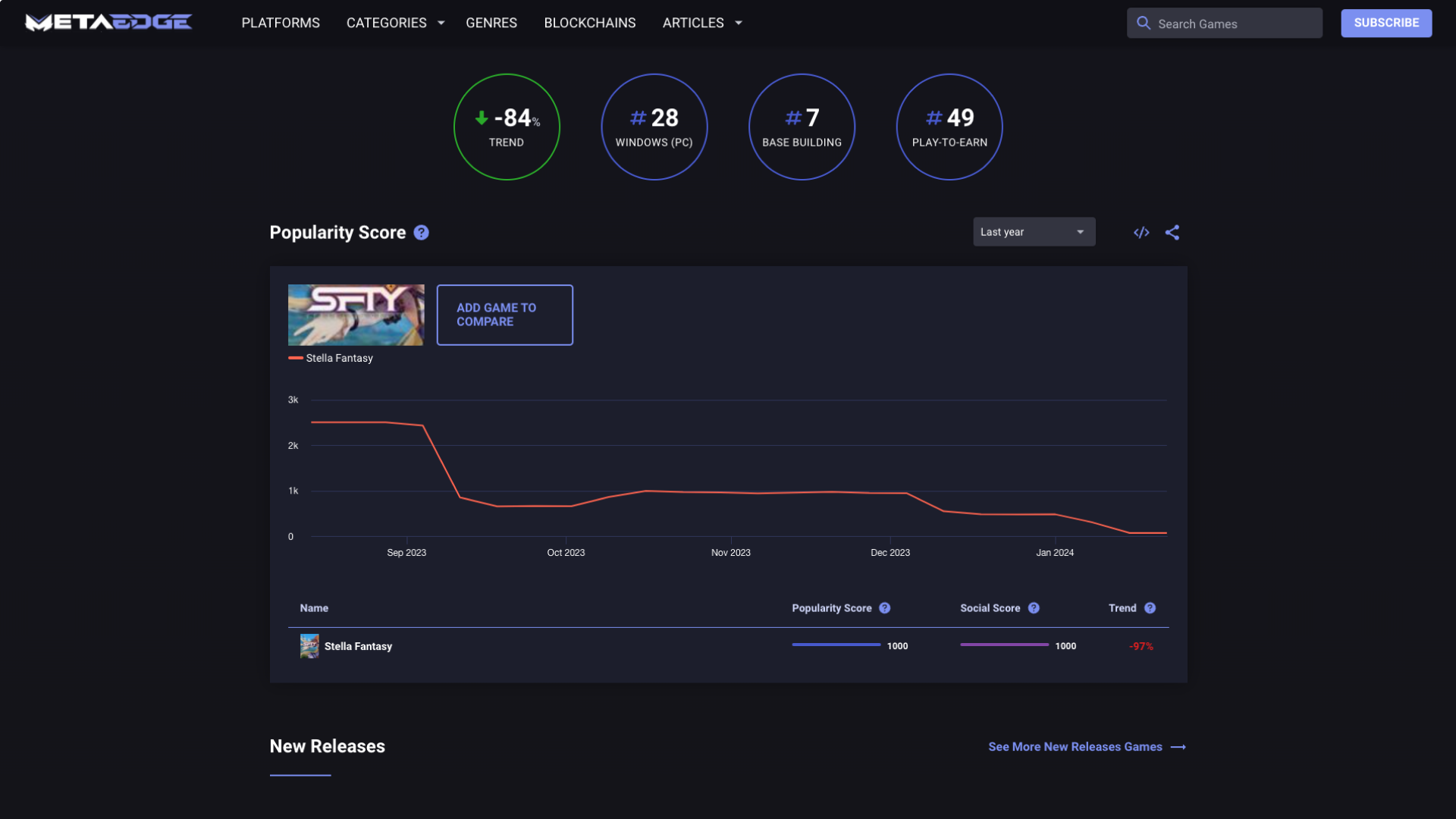
Task: Open the Platforms menu item
Action: pyautogui.click(x=281, y=23)
